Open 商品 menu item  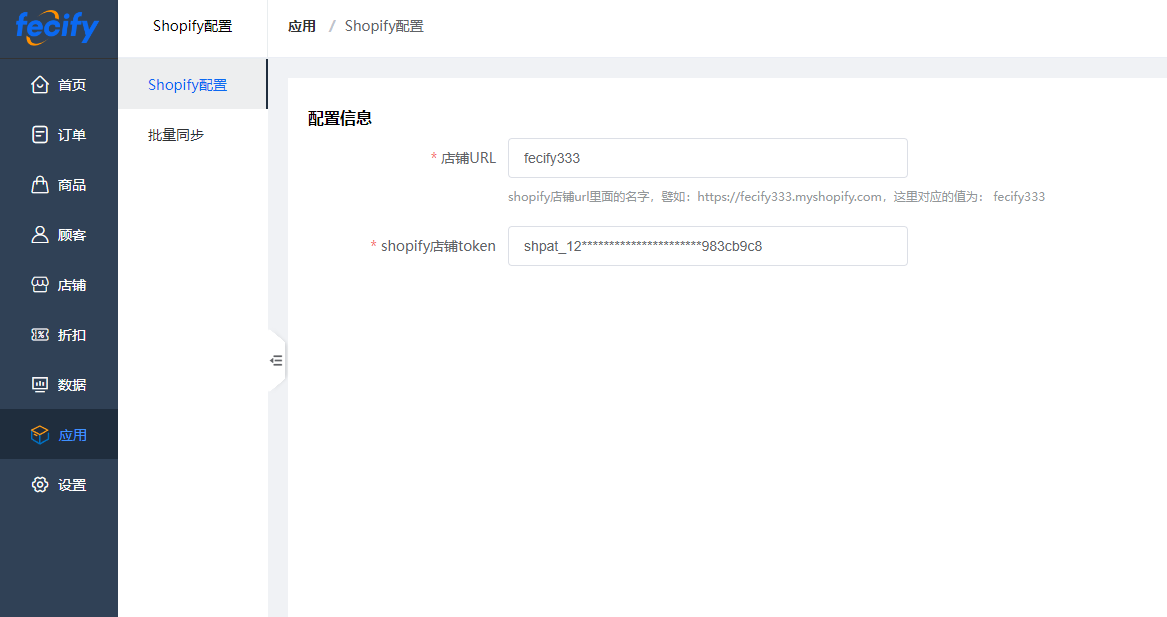[59, 185]
